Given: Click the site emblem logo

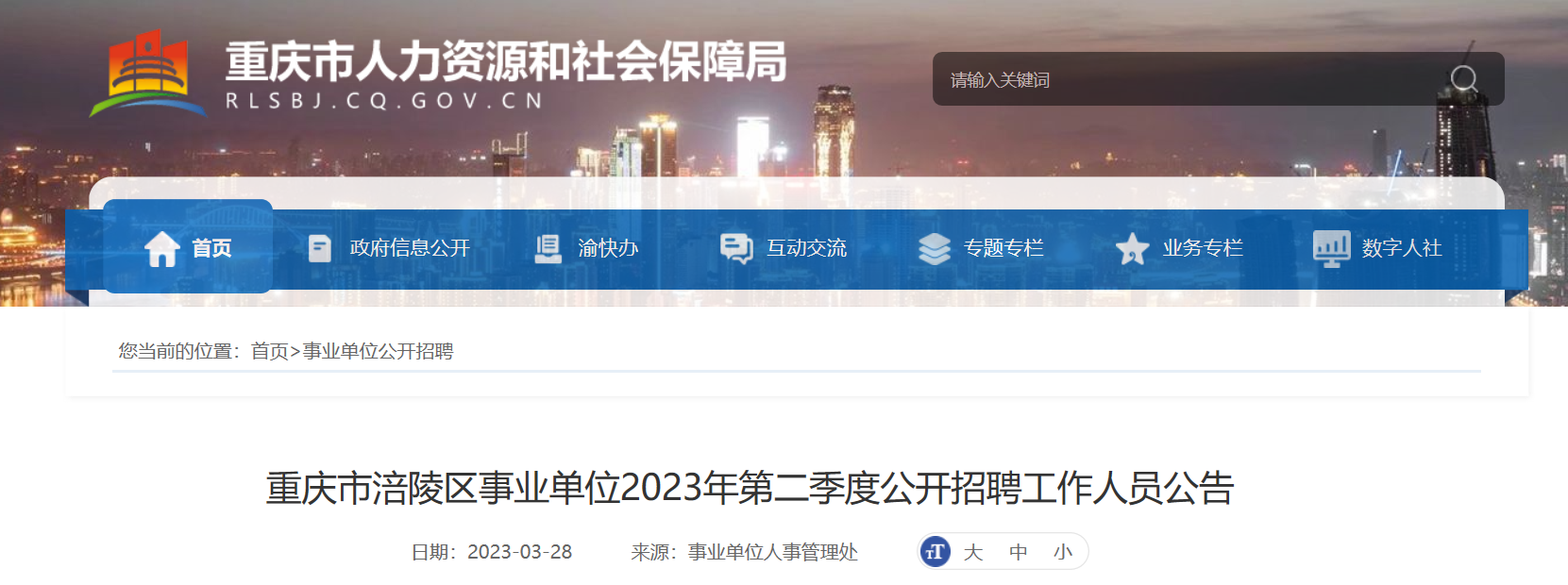Looking at the screenshot, I should [148, 74].
